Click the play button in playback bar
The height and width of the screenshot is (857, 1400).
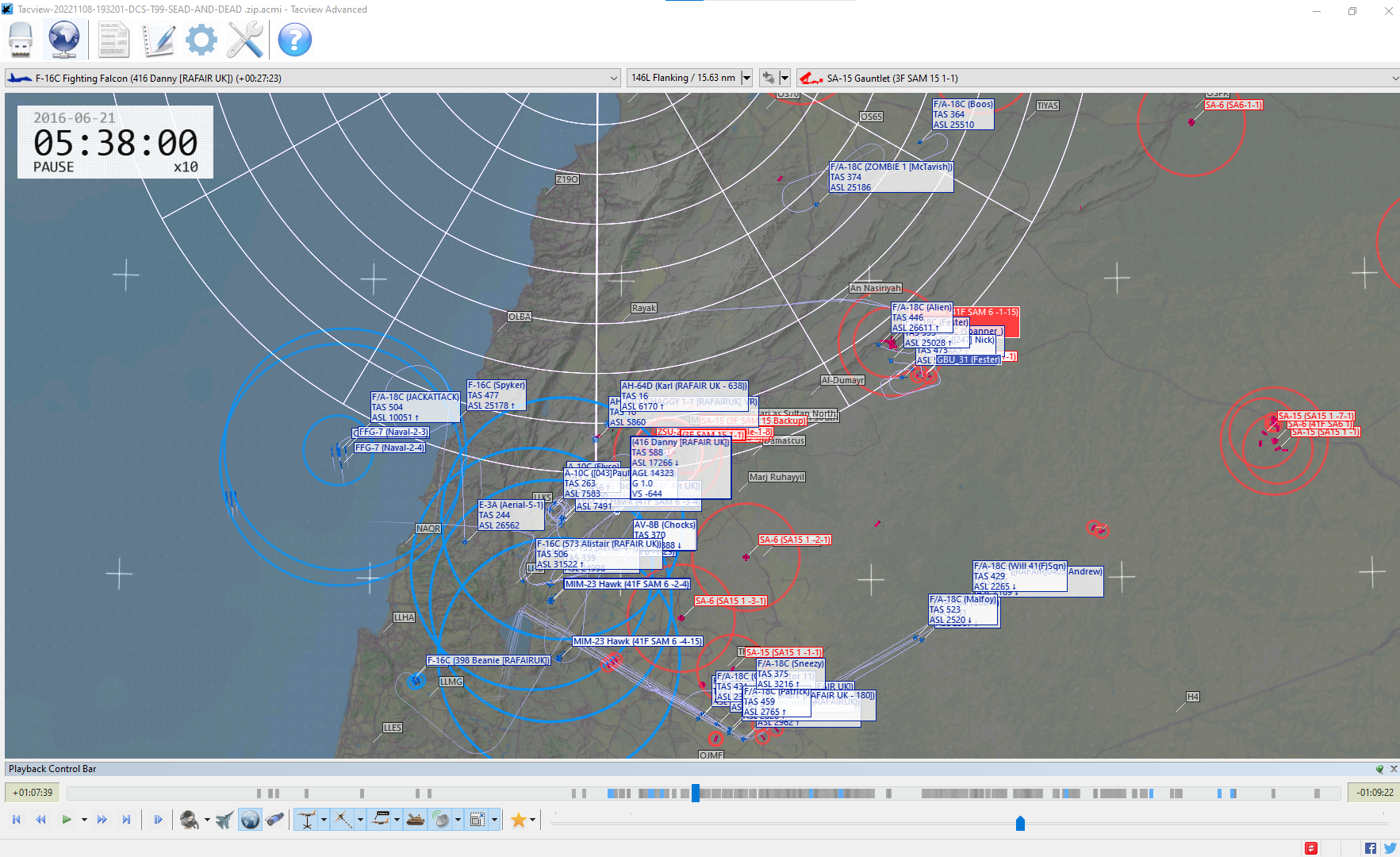click(67, 820)
